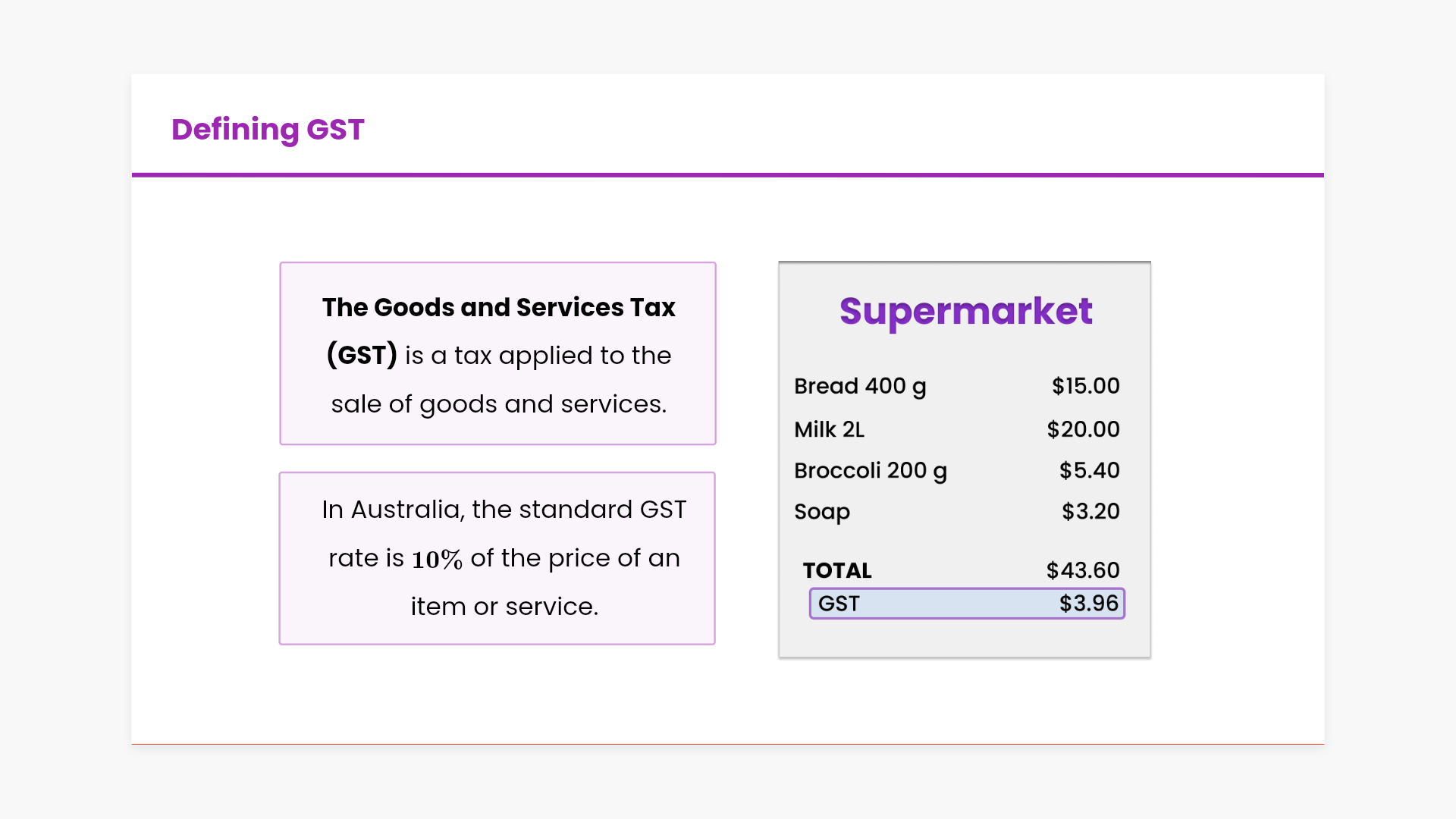
Task: Click the 'Supermarket' receipt heading
Action: (965, 312)
